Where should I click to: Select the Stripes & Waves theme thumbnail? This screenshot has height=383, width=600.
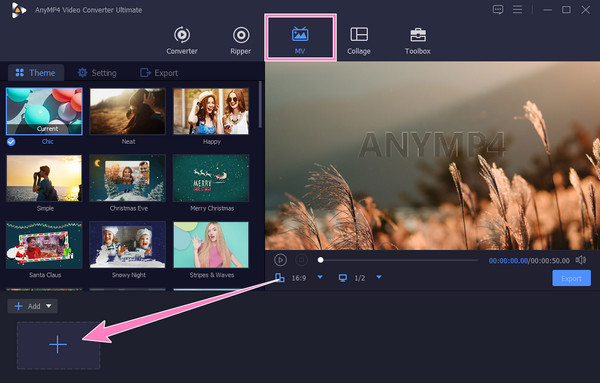coord(211,245)
